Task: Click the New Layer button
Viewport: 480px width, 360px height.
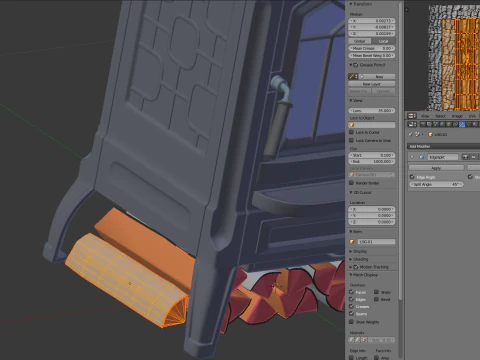Action: [372, 84]
